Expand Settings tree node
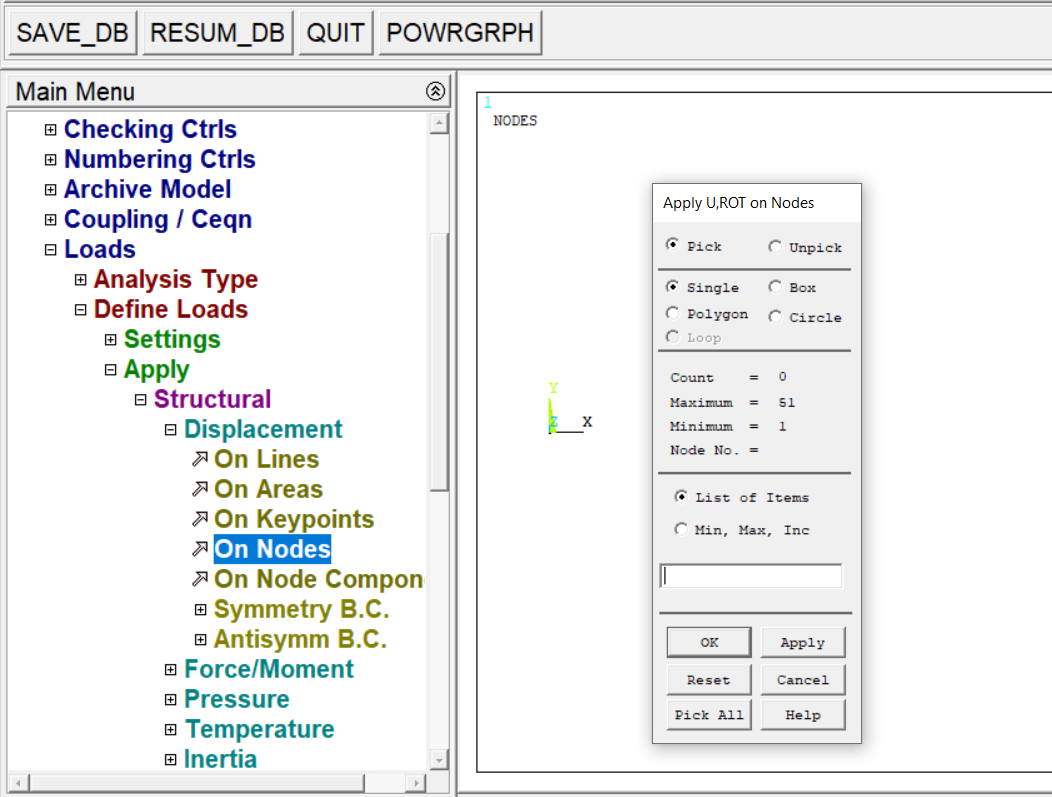Viewport: 1052px width, 797px height. (111, 339)
